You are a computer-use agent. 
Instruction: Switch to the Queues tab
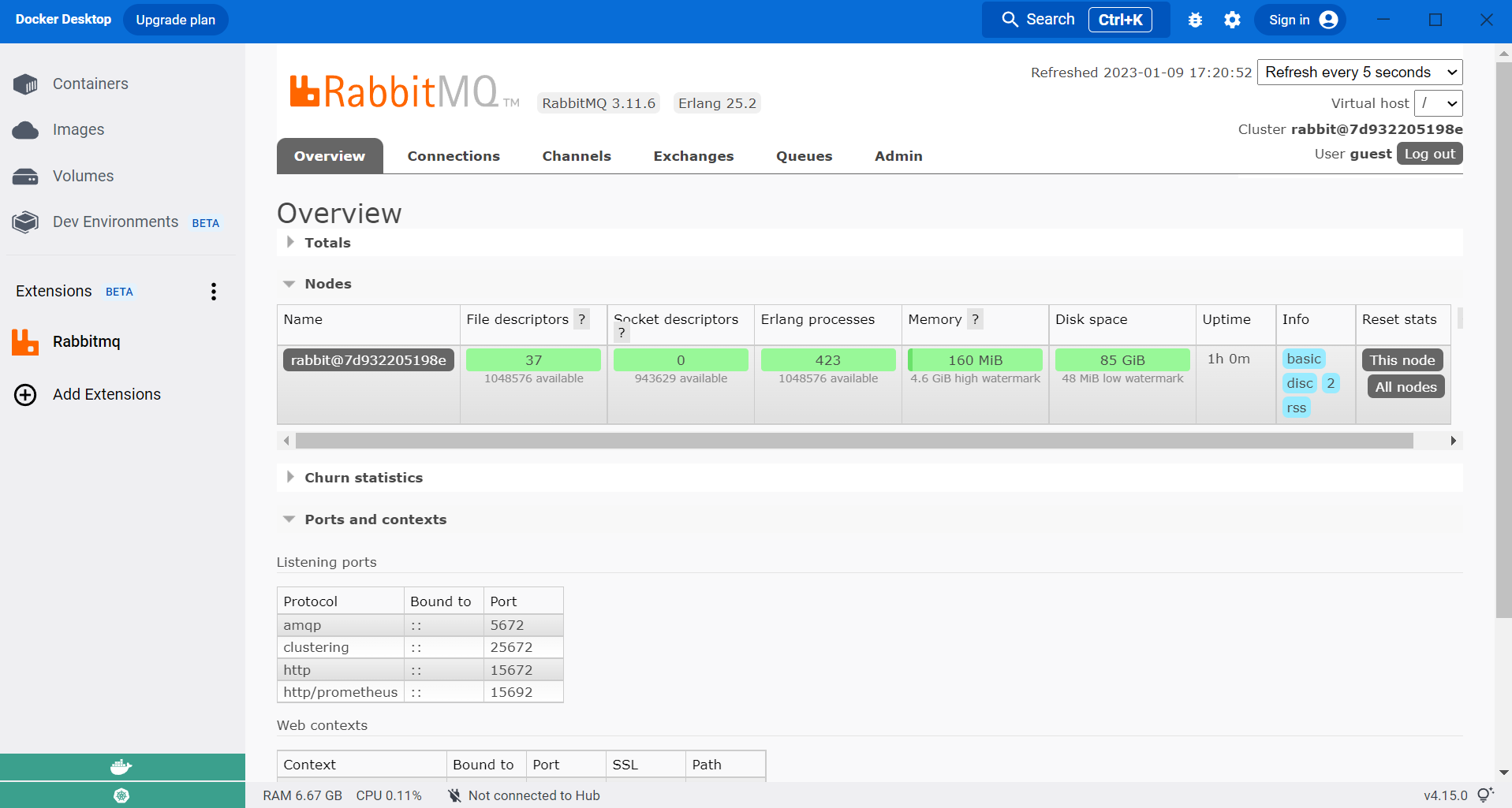point(804,156)
